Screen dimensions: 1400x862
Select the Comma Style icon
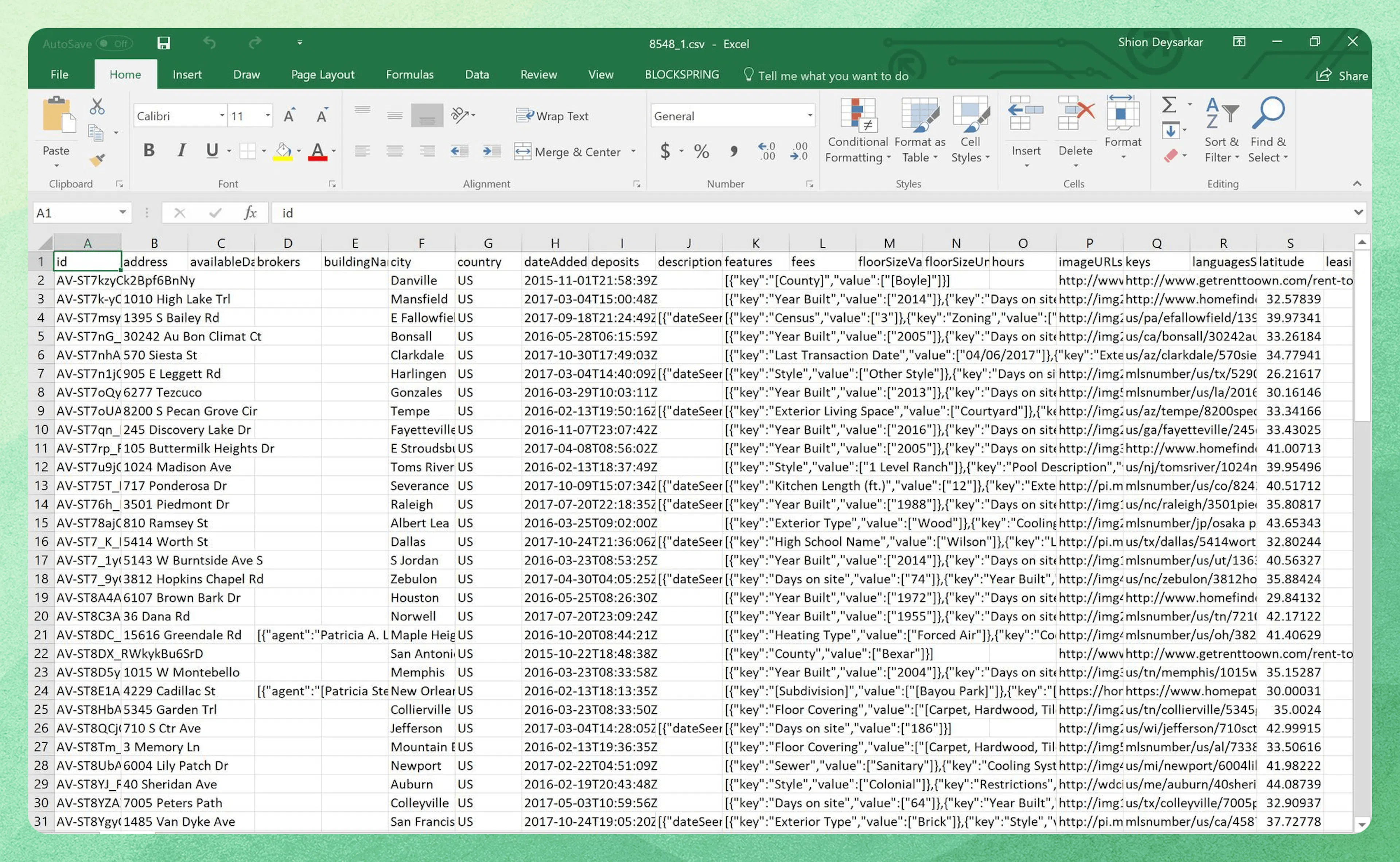[734, 151]
